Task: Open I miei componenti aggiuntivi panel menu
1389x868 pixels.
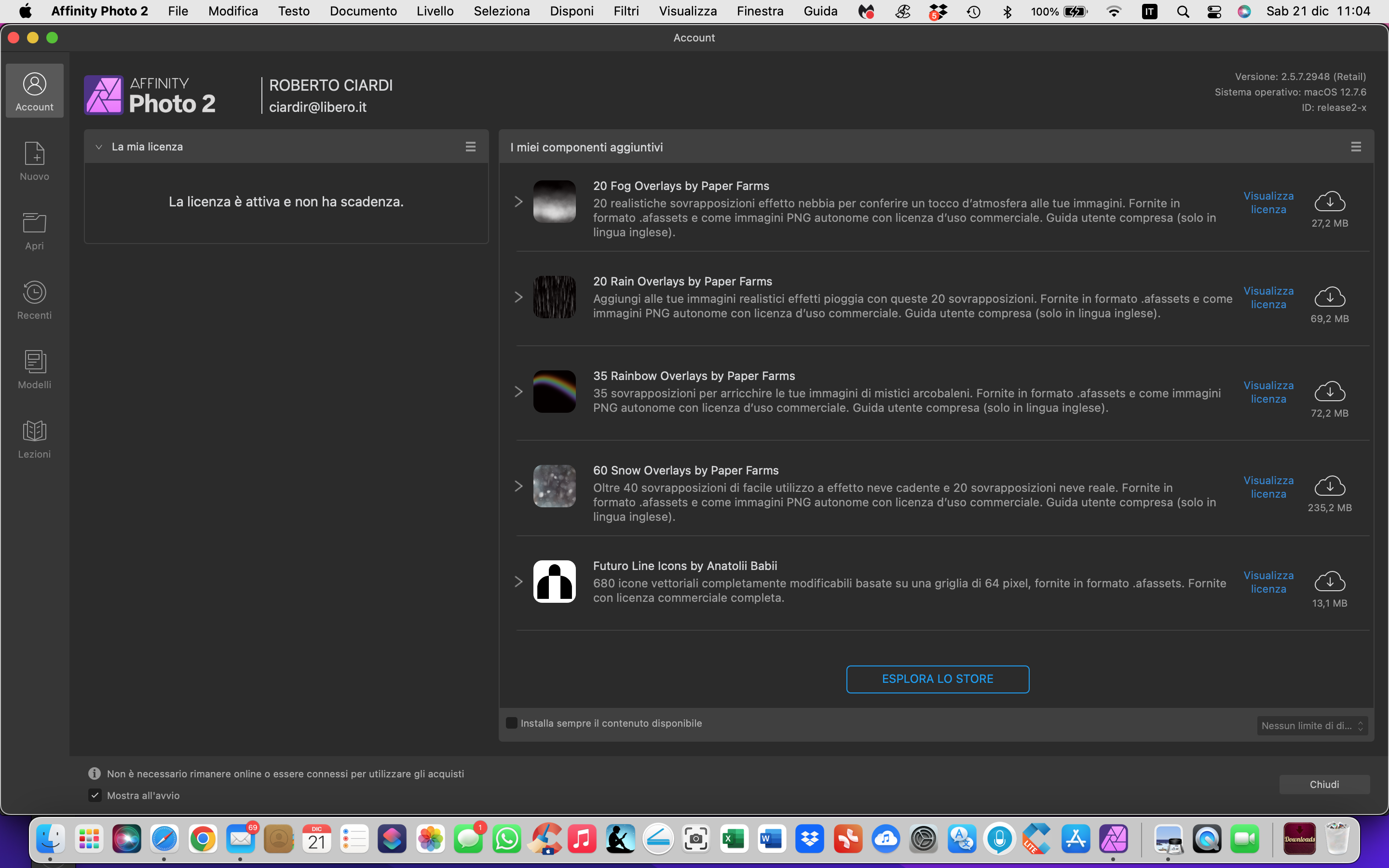Action: click(x=1356, y=147)
